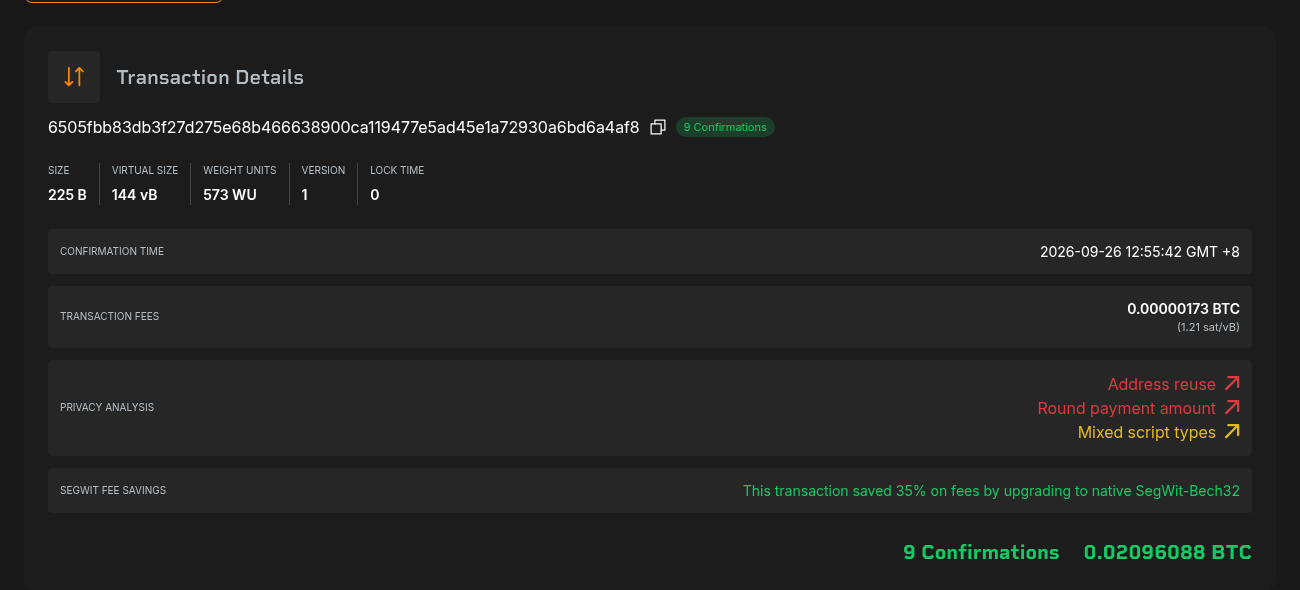Click the orange up-down arrows transaction icon
1300x590 pixels.
pyautogui.click(x=74, y=77)
